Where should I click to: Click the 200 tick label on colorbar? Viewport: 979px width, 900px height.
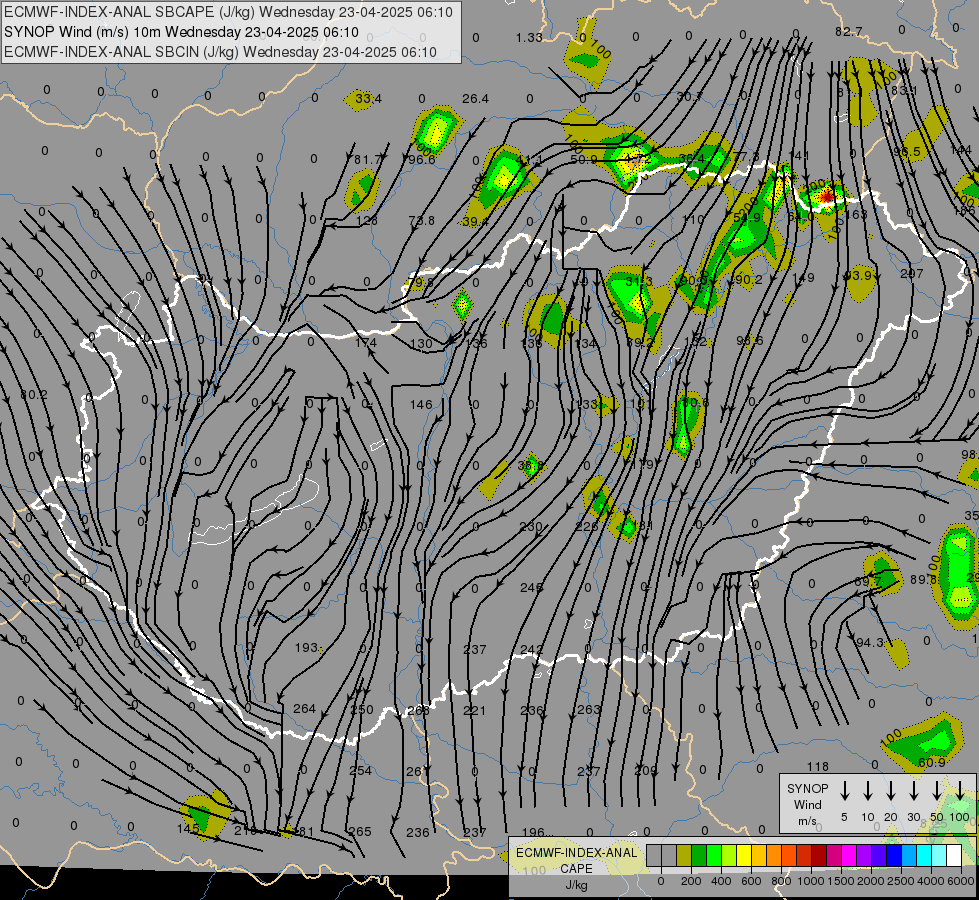pyautogui.click(x=691, y=881)
